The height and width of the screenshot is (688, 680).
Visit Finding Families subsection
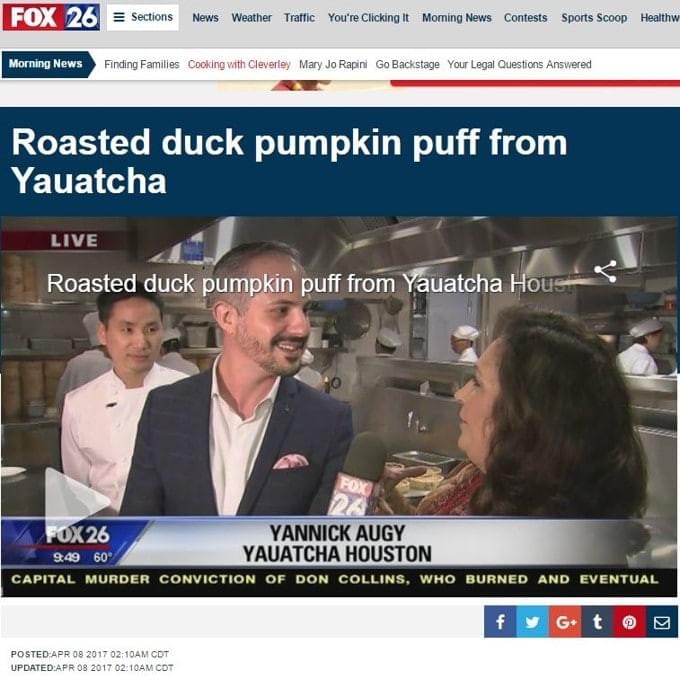pyautogui.click(x=142, y=64)
